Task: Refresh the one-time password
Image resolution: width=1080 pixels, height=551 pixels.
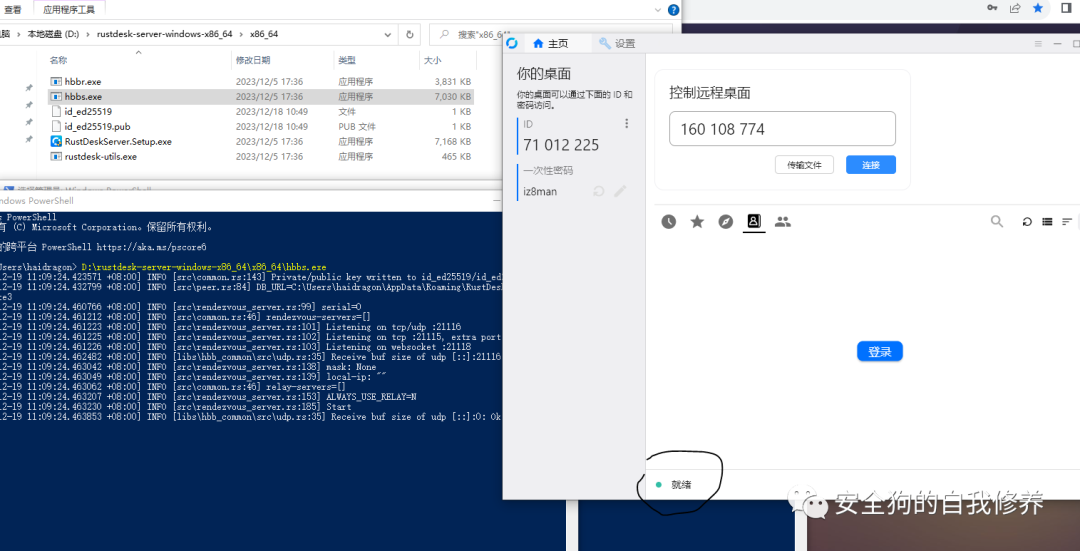Action: tap(599, 191)
